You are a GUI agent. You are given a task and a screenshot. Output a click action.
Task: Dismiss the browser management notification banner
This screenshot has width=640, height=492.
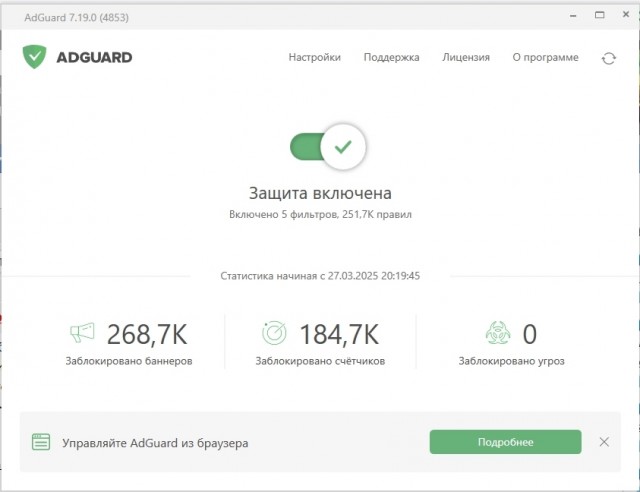[x=604, y=442]
